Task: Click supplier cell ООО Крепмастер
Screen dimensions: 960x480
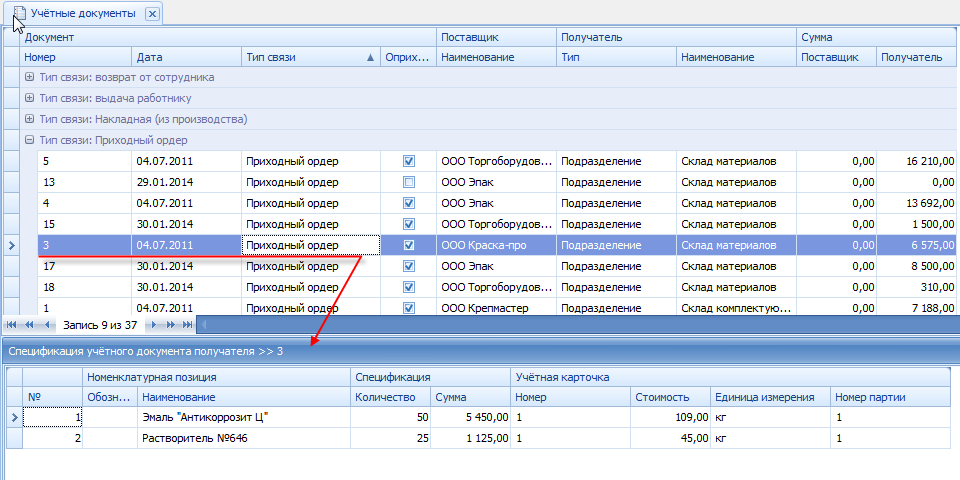Action: click(496, 308)
